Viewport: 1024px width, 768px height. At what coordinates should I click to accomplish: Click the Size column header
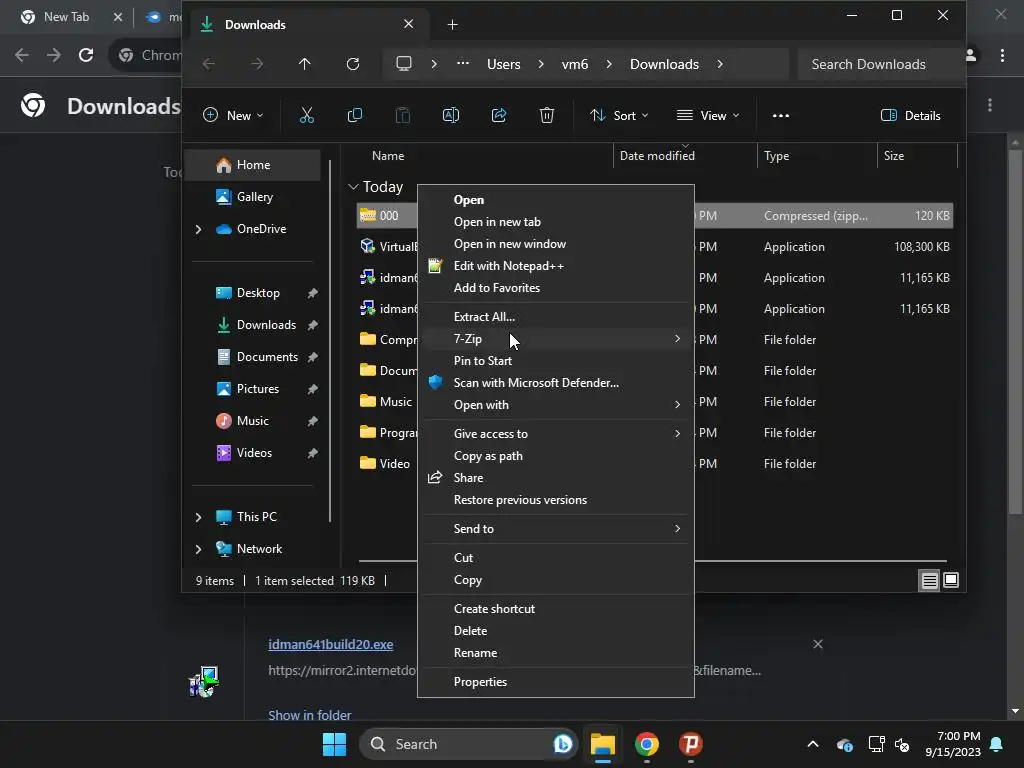click(917, 155)
